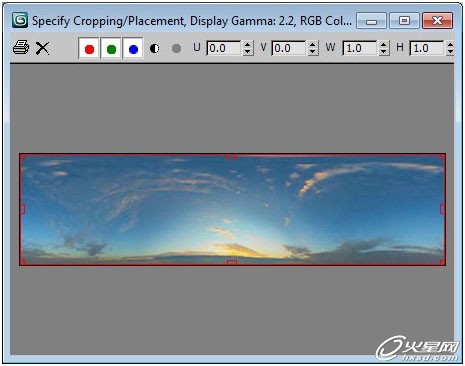Increase W value with up spinner
The width and height of the screenshot is (465, 366).
pyautogui.click(x=384, y=45)
